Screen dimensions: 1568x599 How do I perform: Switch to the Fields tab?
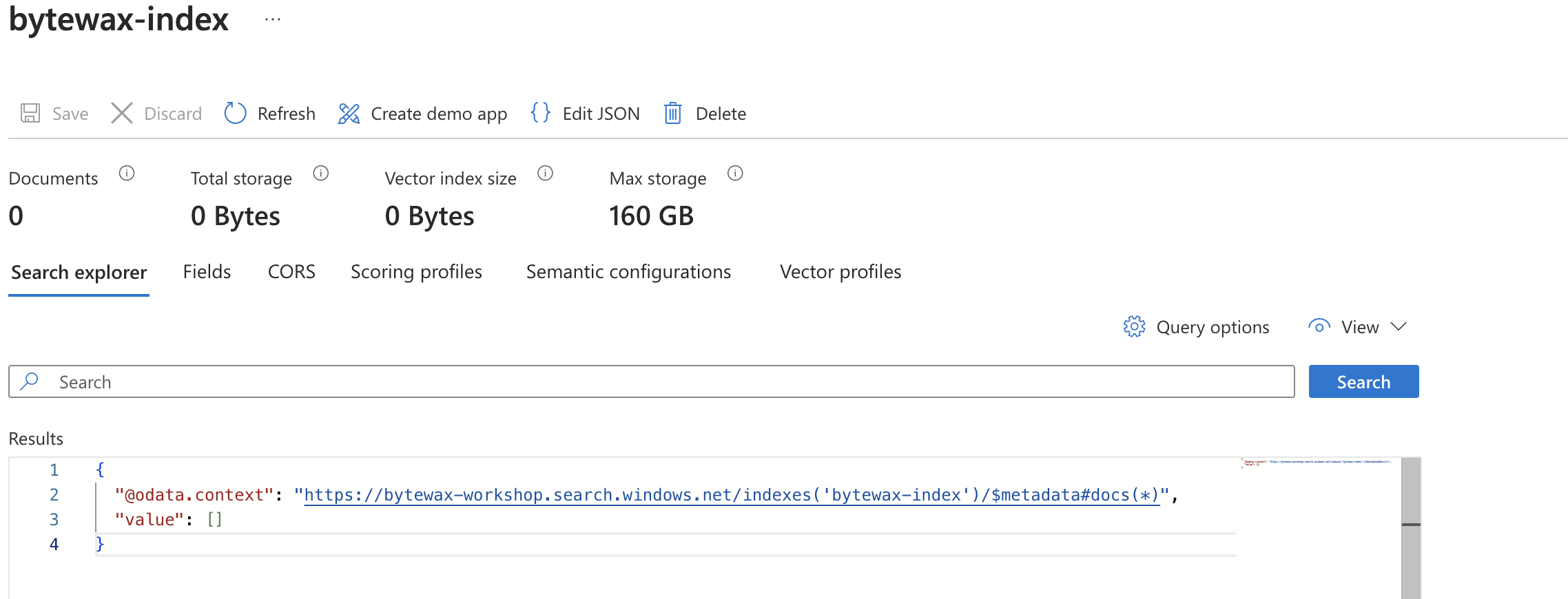click(x=207, y=272)
